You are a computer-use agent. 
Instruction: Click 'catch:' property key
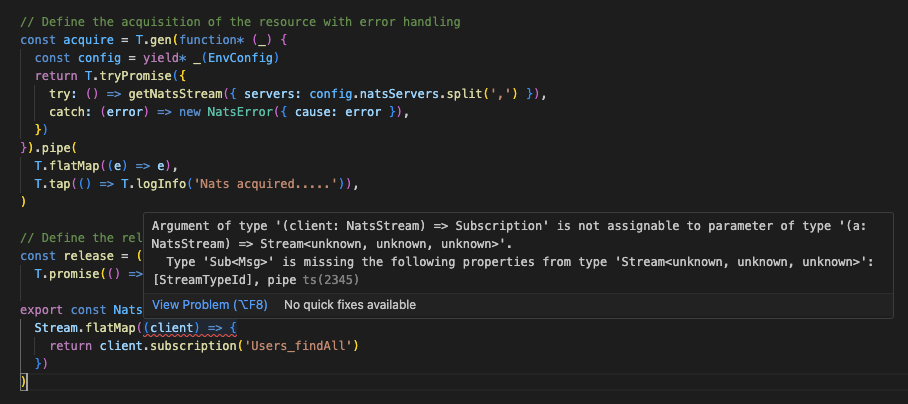click(71, 112)
